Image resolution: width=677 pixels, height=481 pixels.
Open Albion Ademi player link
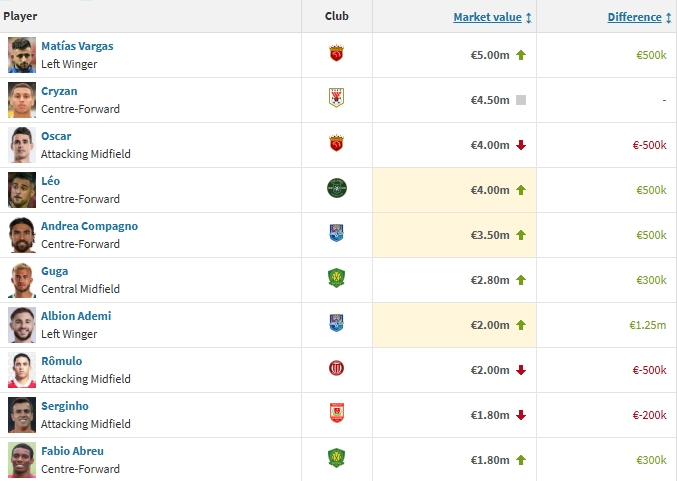76,316
